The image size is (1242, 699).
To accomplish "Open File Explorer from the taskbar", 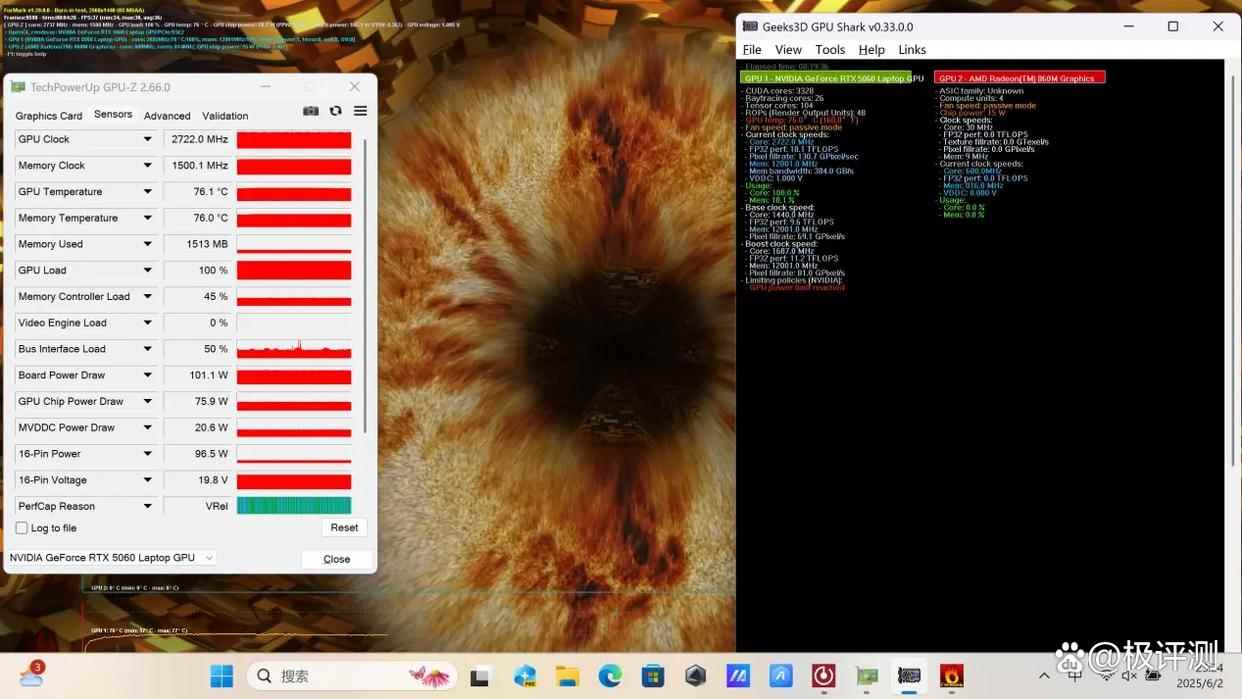I will (567, 676).
